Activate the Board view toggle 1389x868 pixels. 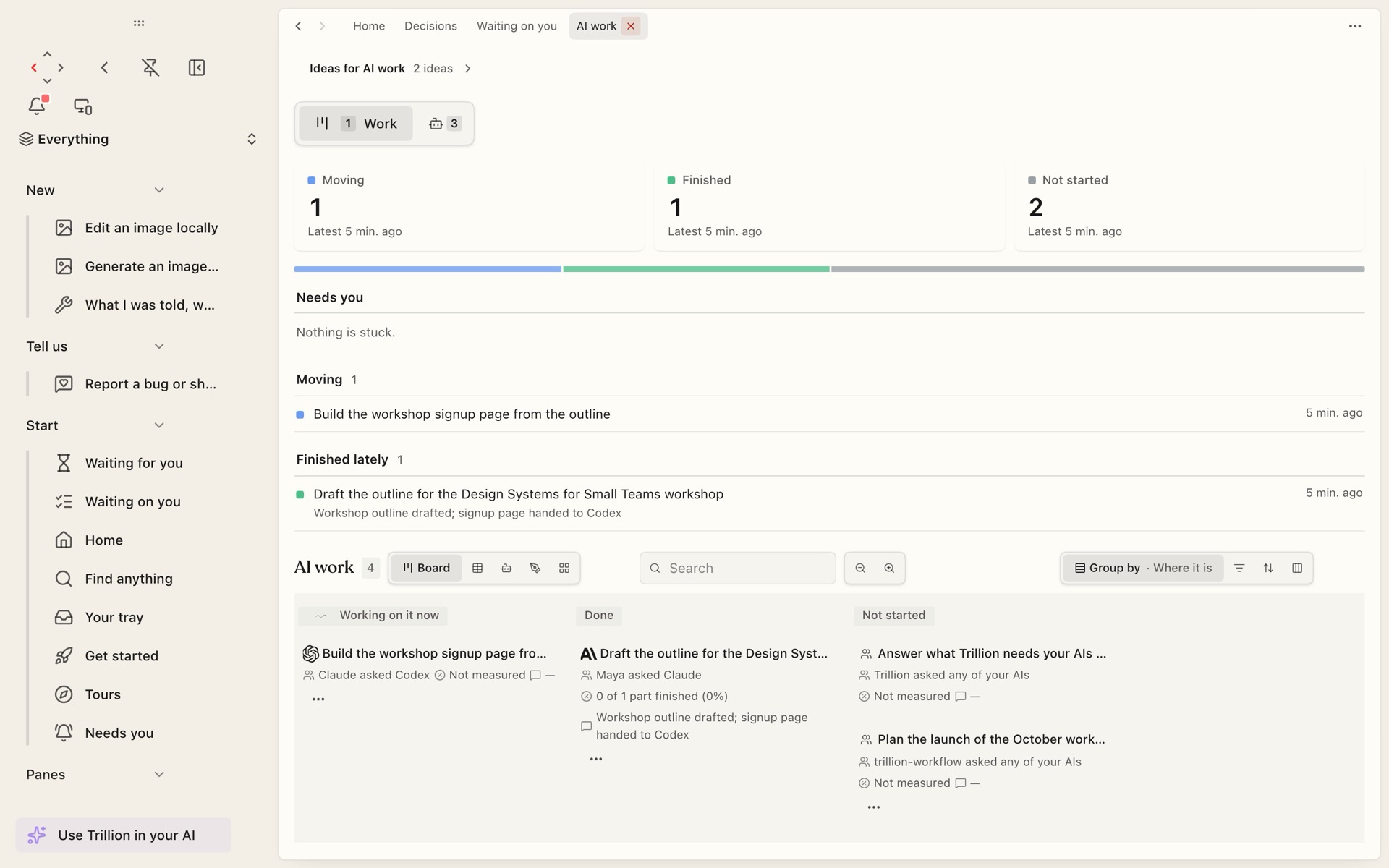tap(426, 568)
